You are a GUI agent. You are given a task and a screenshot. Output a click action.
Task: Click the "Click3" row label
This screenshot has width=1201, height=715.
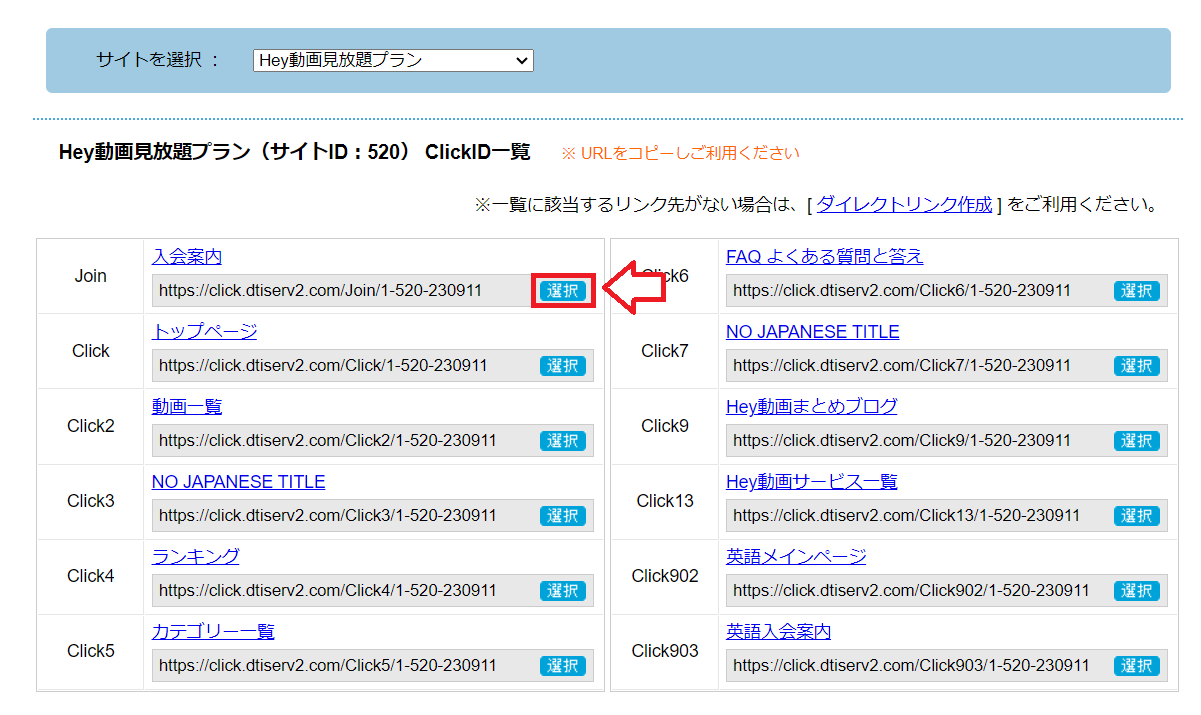coord(91,501)
